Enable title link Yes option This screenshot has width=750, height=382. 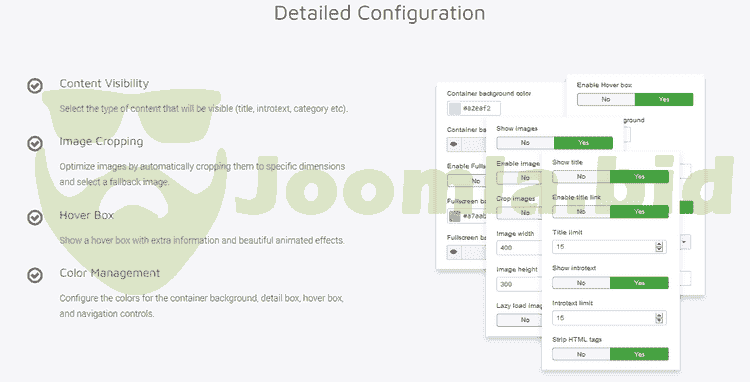(639, 212)
